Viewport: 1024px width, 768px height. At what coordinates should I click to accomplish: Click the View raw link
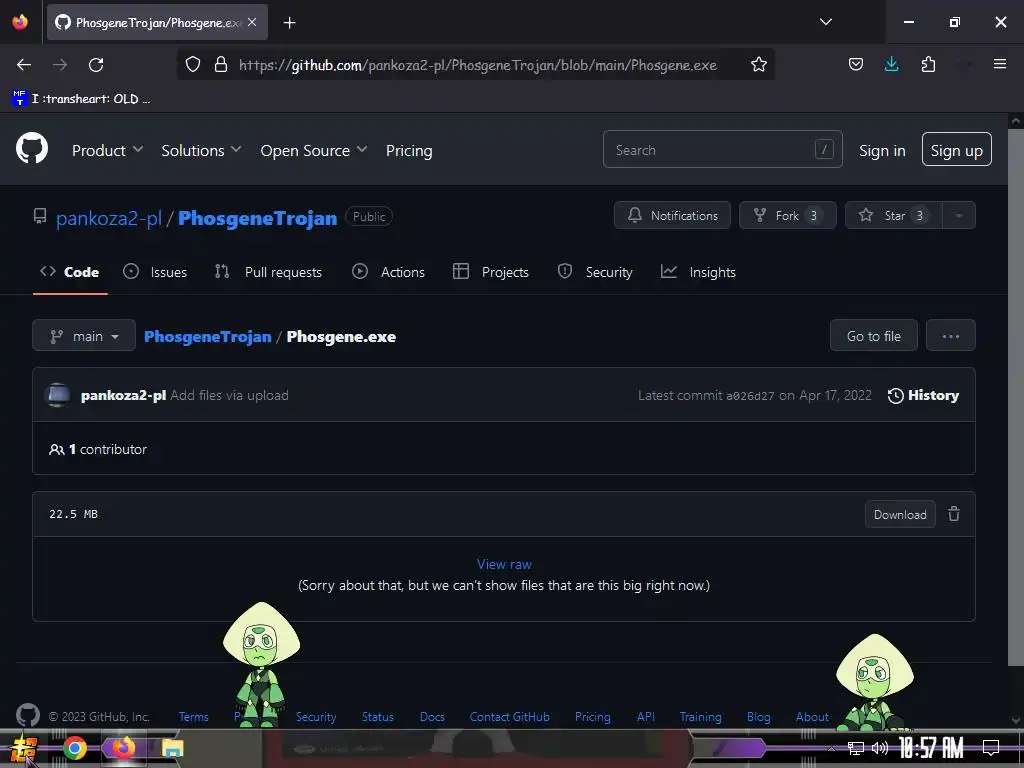pos(504,564)
